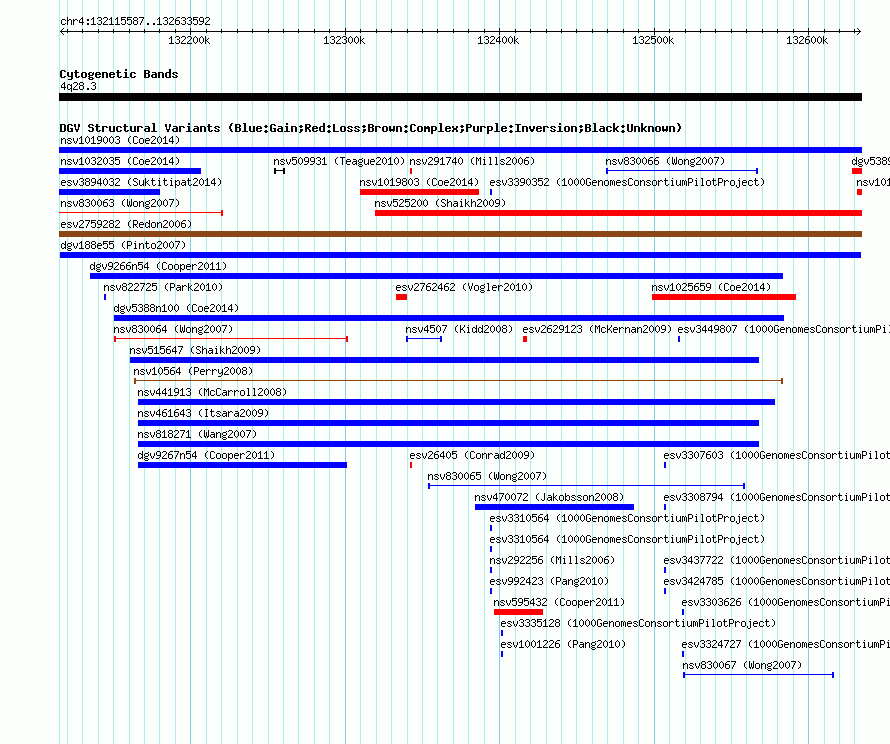This screenshot has width=890, height=744.
Task: Click the esv3437722 variant label
Action: pyautogui.click(x=776, y=560)
